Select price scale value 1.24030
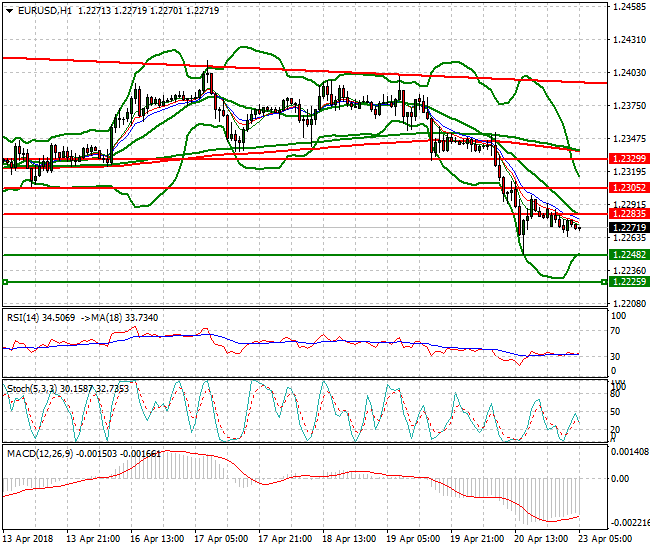This screenshot has height=550, width=650. [629, 73]
